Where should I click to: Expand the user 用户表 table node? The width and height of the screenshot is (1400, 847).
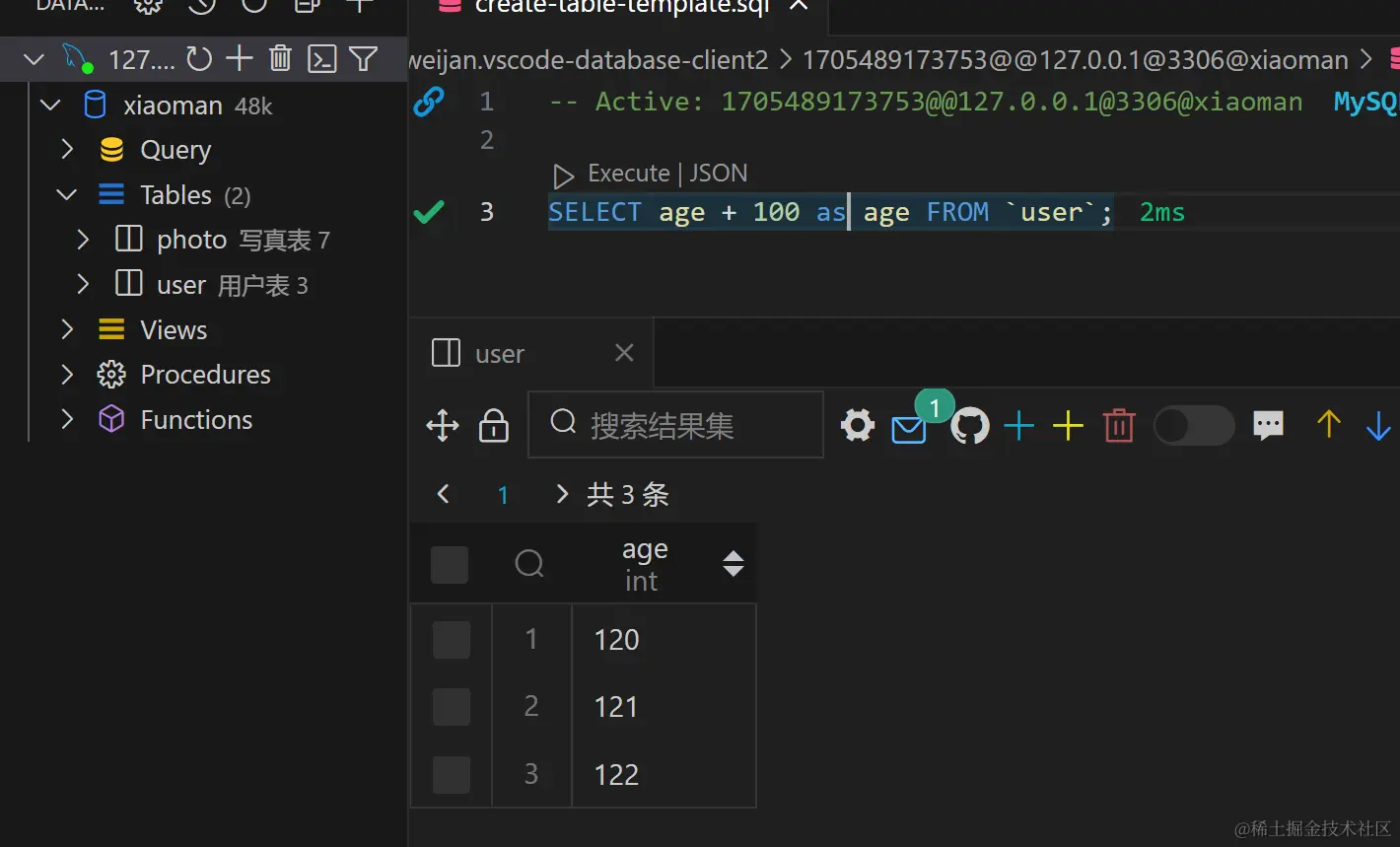pyautogui.click(x=83, y=284)
